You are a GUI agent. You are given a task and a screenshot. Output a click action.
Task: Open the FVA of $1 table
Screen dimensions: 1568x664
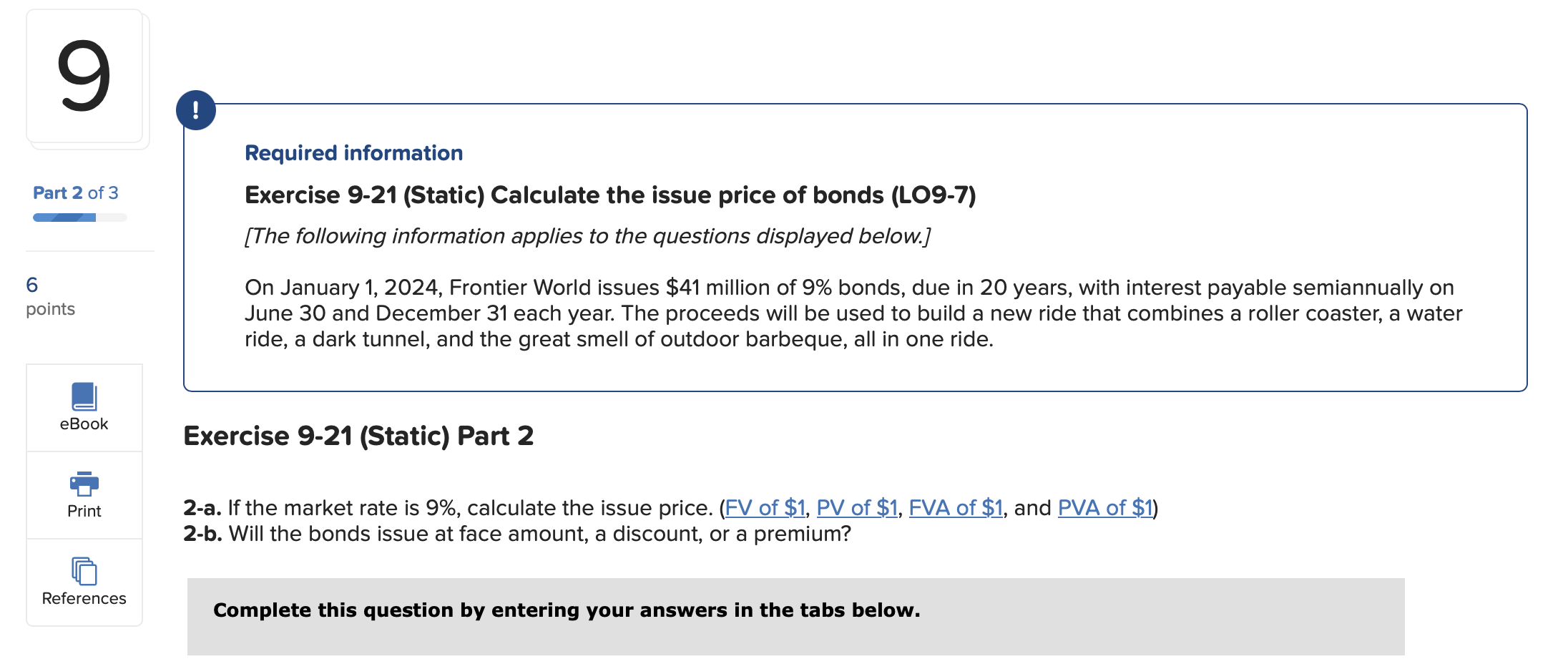pyautogui.click(x=956, y=508)
